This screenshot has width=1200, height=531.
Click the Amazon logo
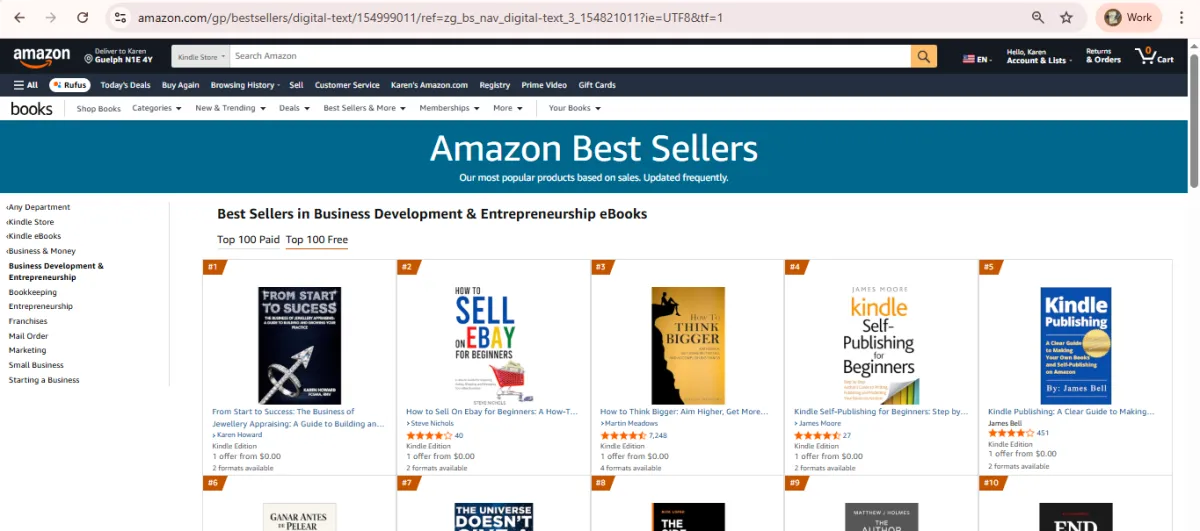(41, 57)
